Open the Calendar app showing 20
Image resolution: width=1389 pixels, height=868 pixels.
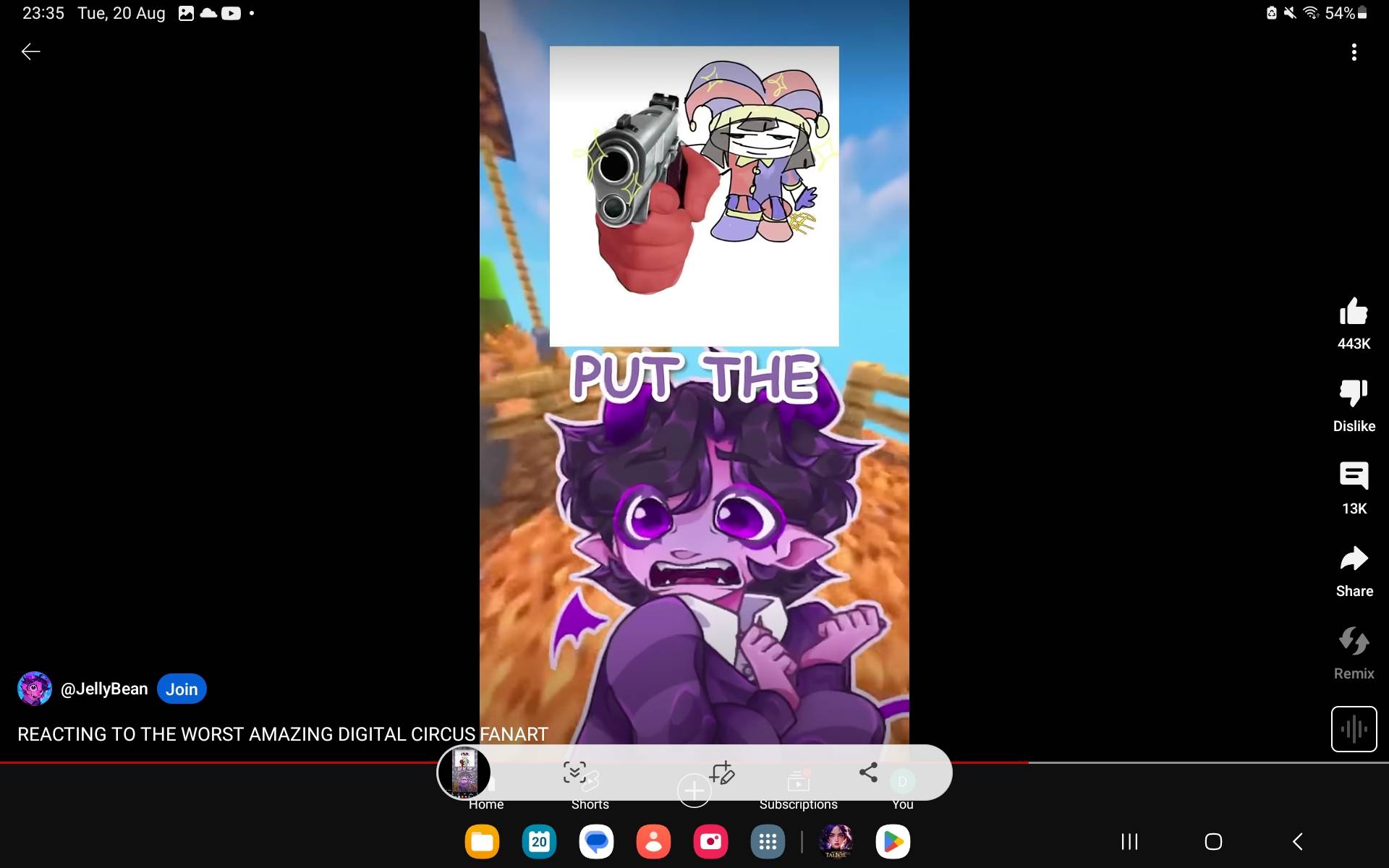click(x=539, y=841)
